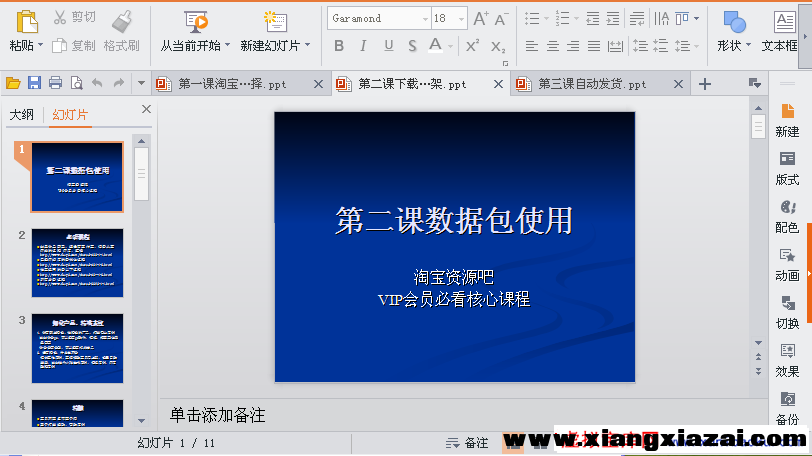Screen dimensions: 812x456
Task: Click thumbnail panel scroll down arrow
Action: point(141,421)
